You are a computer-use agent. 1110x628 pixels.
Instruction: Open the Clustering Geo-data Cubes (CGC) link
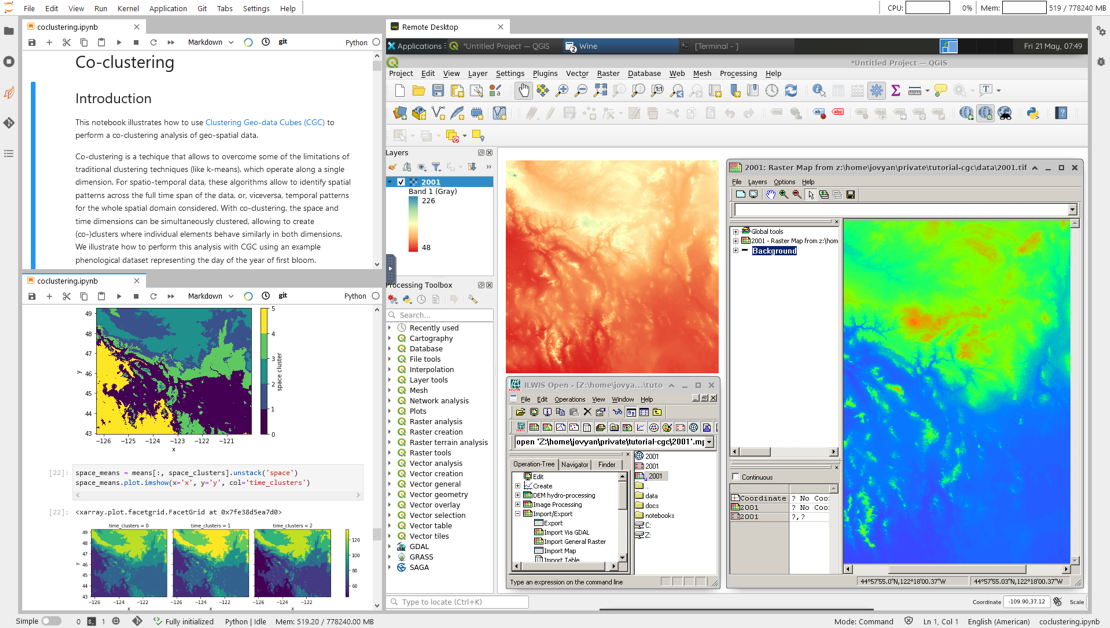[265, 122]
